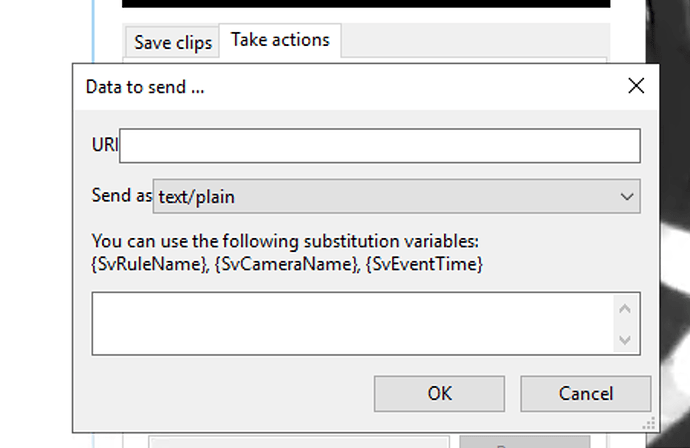Click inside the message body text area
The image size is (690, 448).
[353, 323]
